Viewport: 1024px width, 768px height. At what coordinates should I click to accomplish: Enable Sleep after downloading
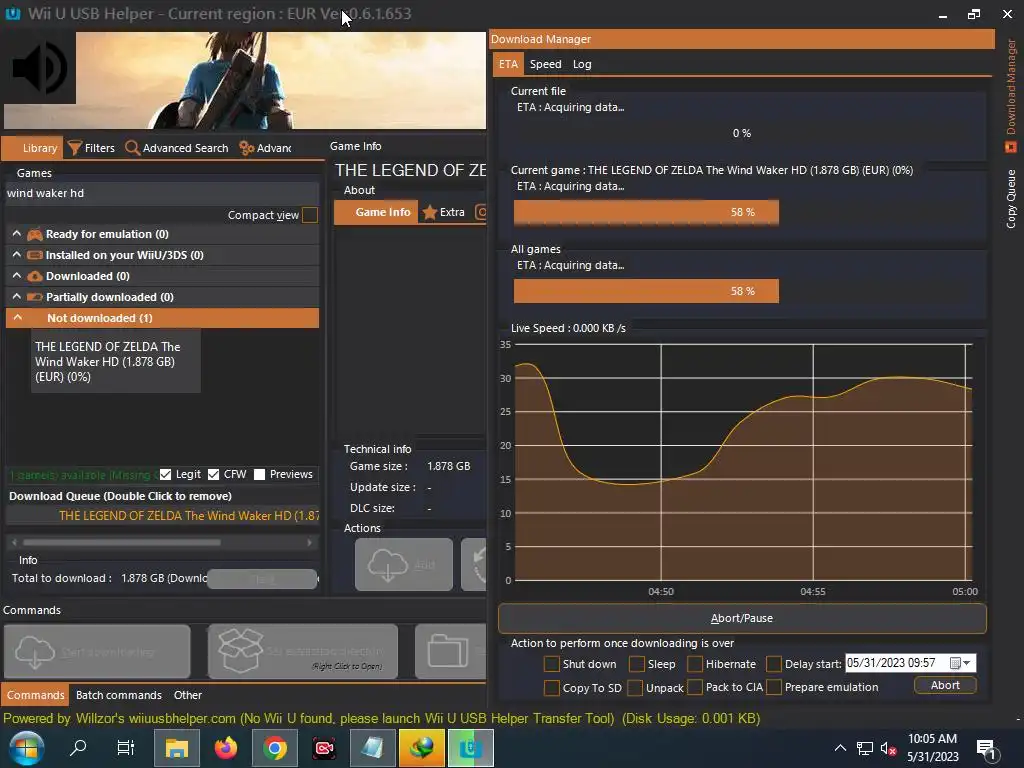coord(637,664)
